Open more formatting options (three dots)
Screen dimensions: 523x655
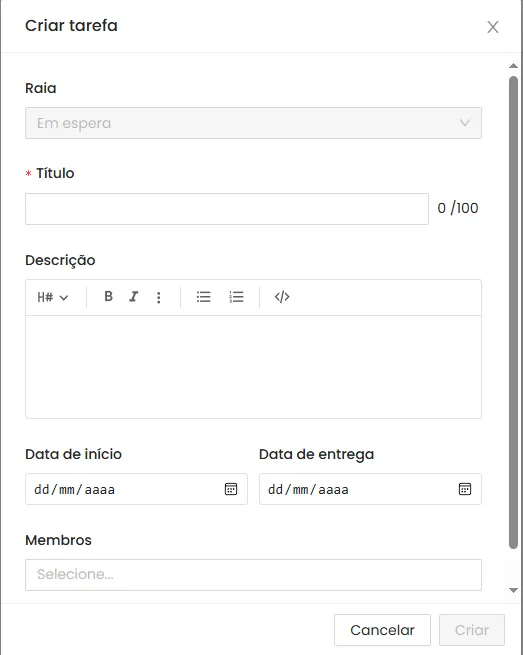click(x=159, y=297)
